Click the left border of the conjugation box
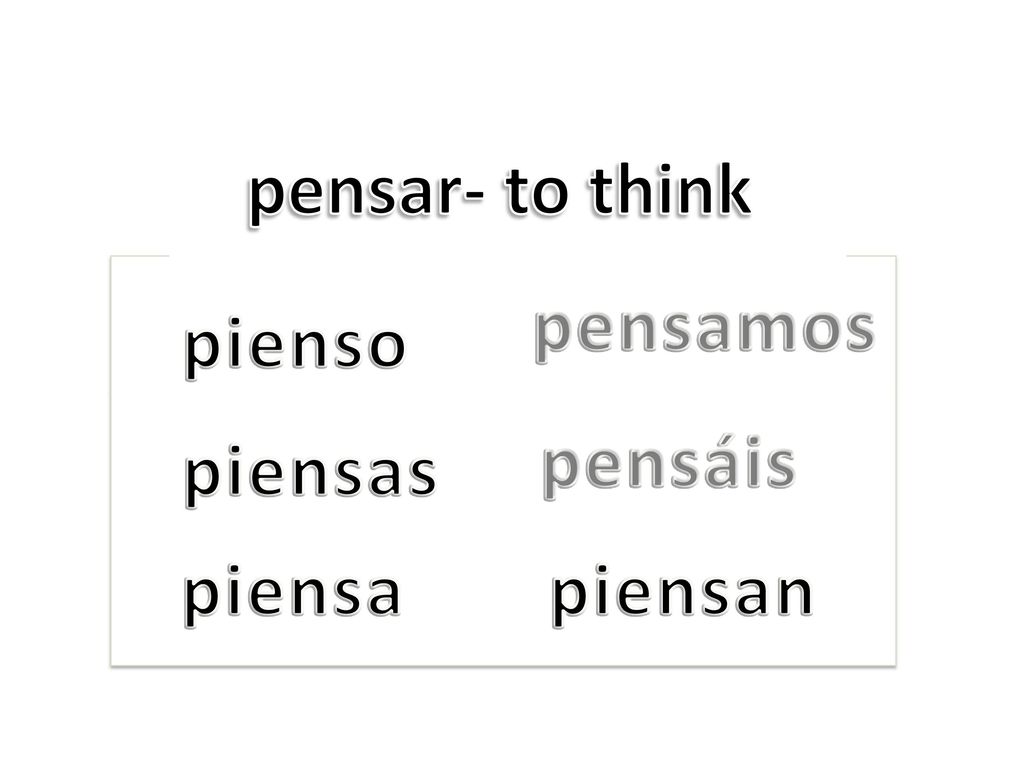Screen dimensions: 1024x768 tap(112, 461)
